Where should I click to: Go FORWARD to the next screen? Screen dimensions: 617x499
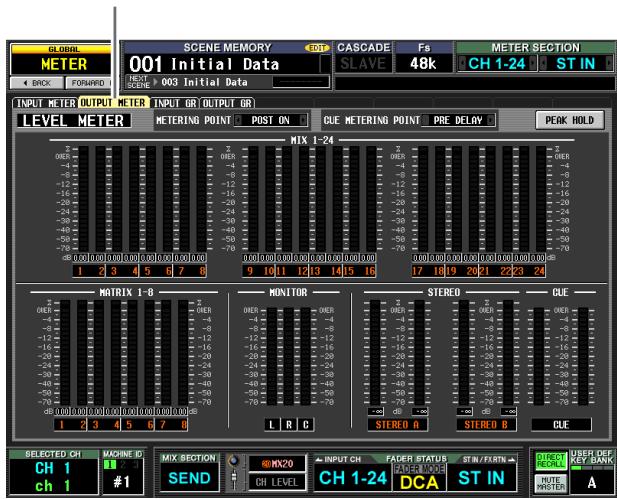click(88, 83)
